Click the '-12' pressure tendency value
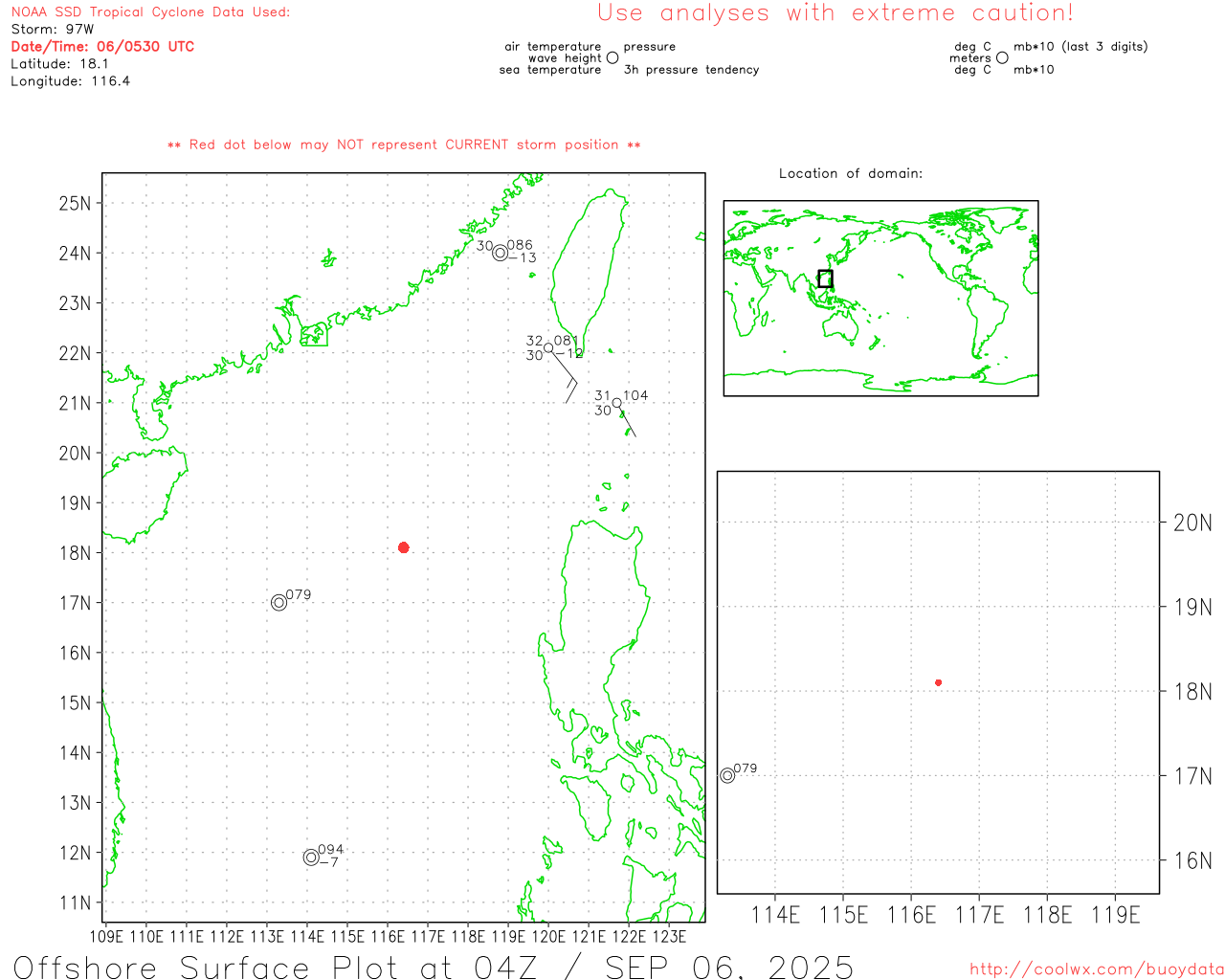This screenshot has width=1225, height=980. (569, 353)
